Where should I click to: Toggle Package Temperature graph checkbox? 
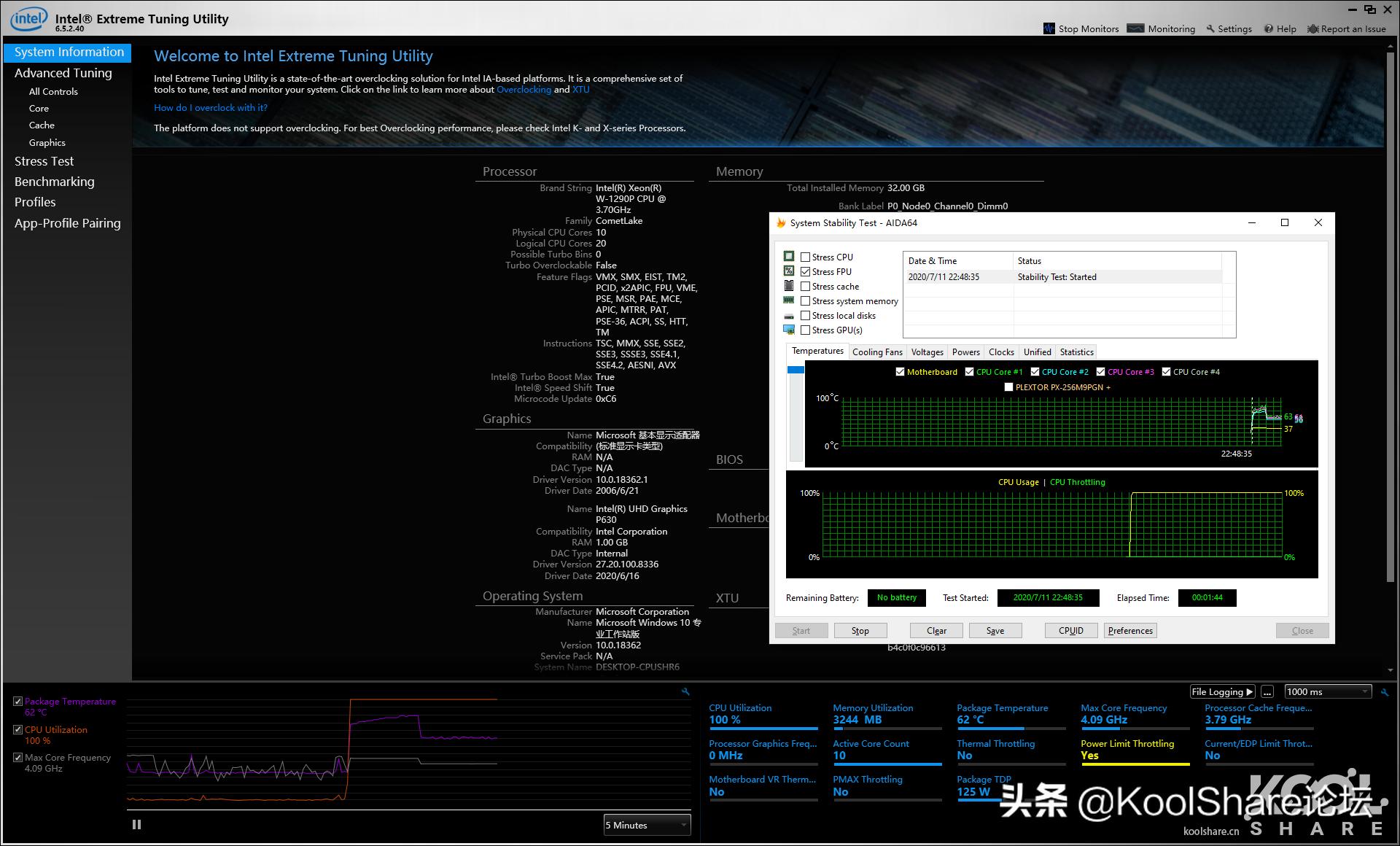pyautogui.click(x=17, y=702)
